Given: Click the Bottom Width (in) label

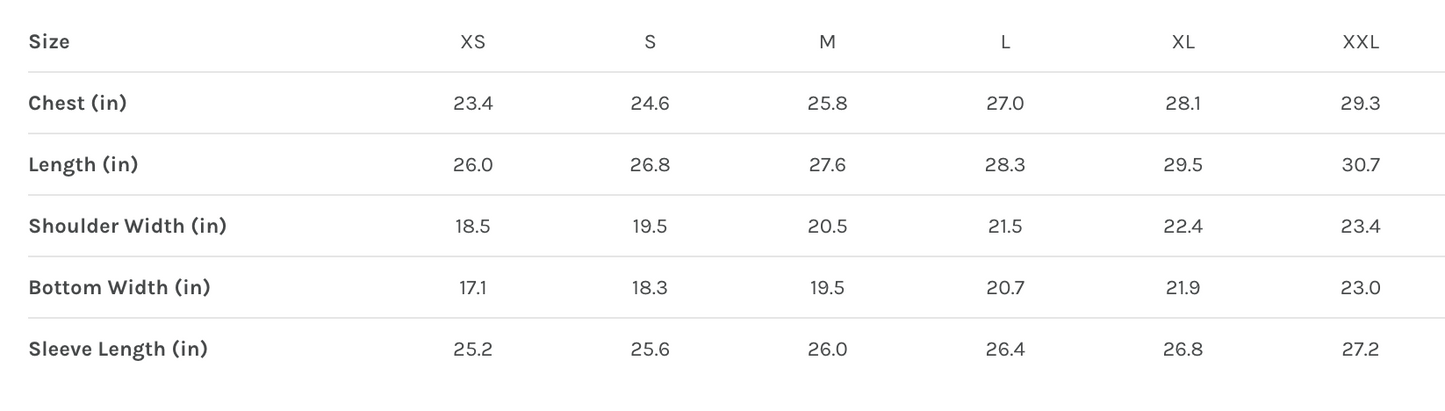Looking at the screenshot, I should (x=119, y=288).
